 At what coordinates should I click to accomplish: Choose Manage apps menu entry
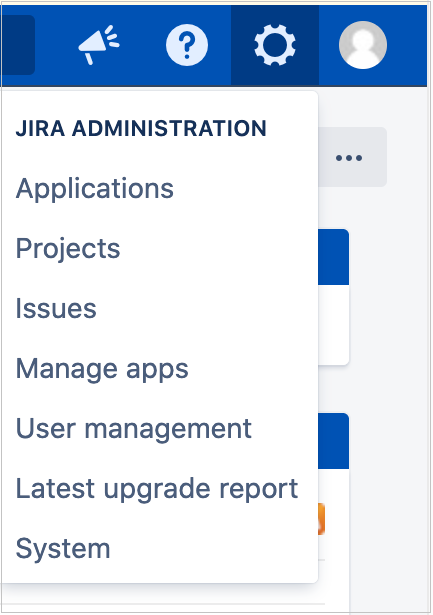(x=102, y=369)
